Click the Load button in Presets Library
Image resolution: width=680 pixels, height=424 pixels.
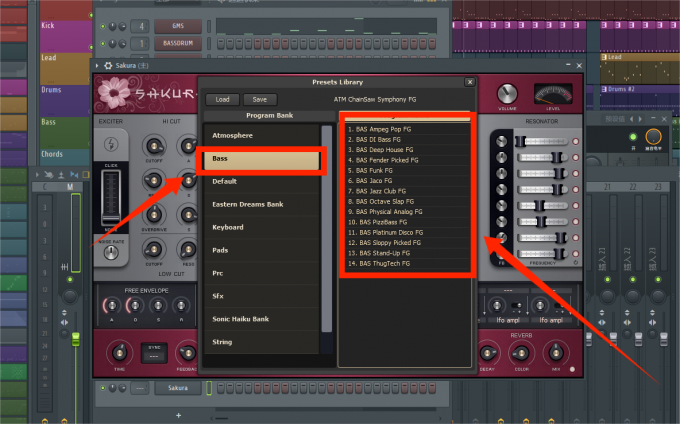click(x=222, y=99)
